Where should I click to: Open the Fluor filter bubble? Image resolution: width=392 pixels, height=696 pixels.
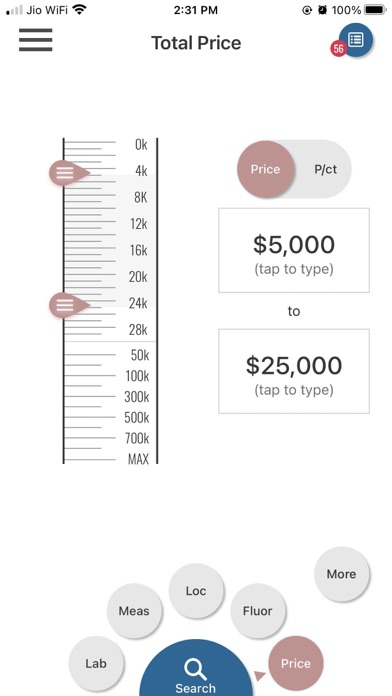pyautogui.click(x=257, y=611)
